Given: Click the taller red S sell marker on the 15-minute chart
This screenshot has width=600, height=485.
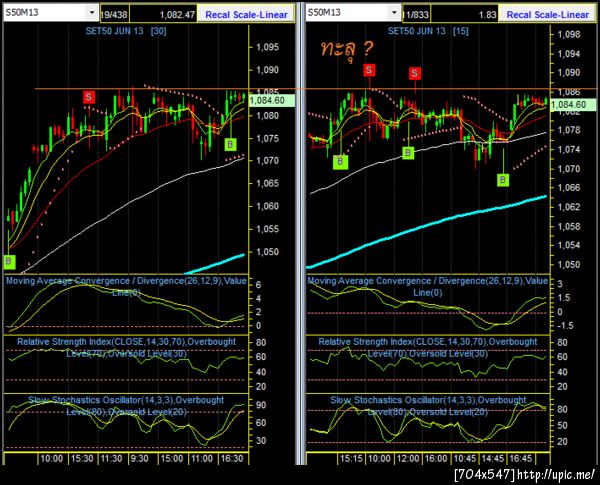Looking at the screenshot, I should (x=369, y=70).
